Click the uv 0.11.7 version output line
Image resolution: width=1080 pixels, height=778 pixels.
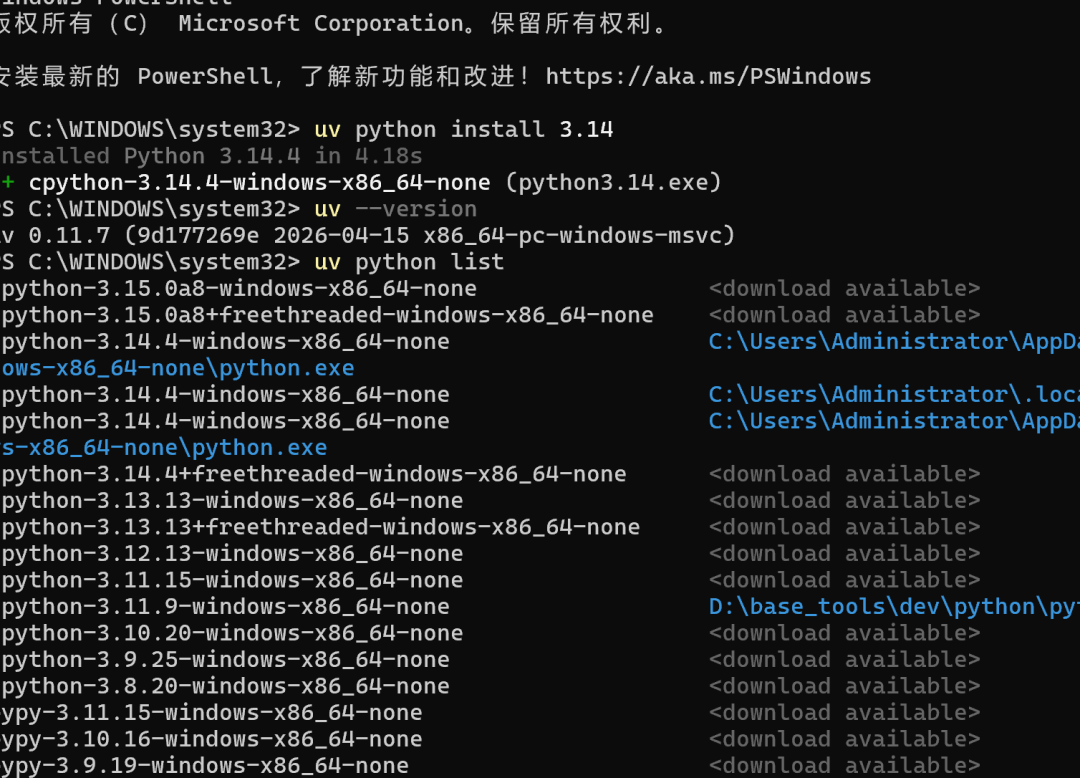368,235
